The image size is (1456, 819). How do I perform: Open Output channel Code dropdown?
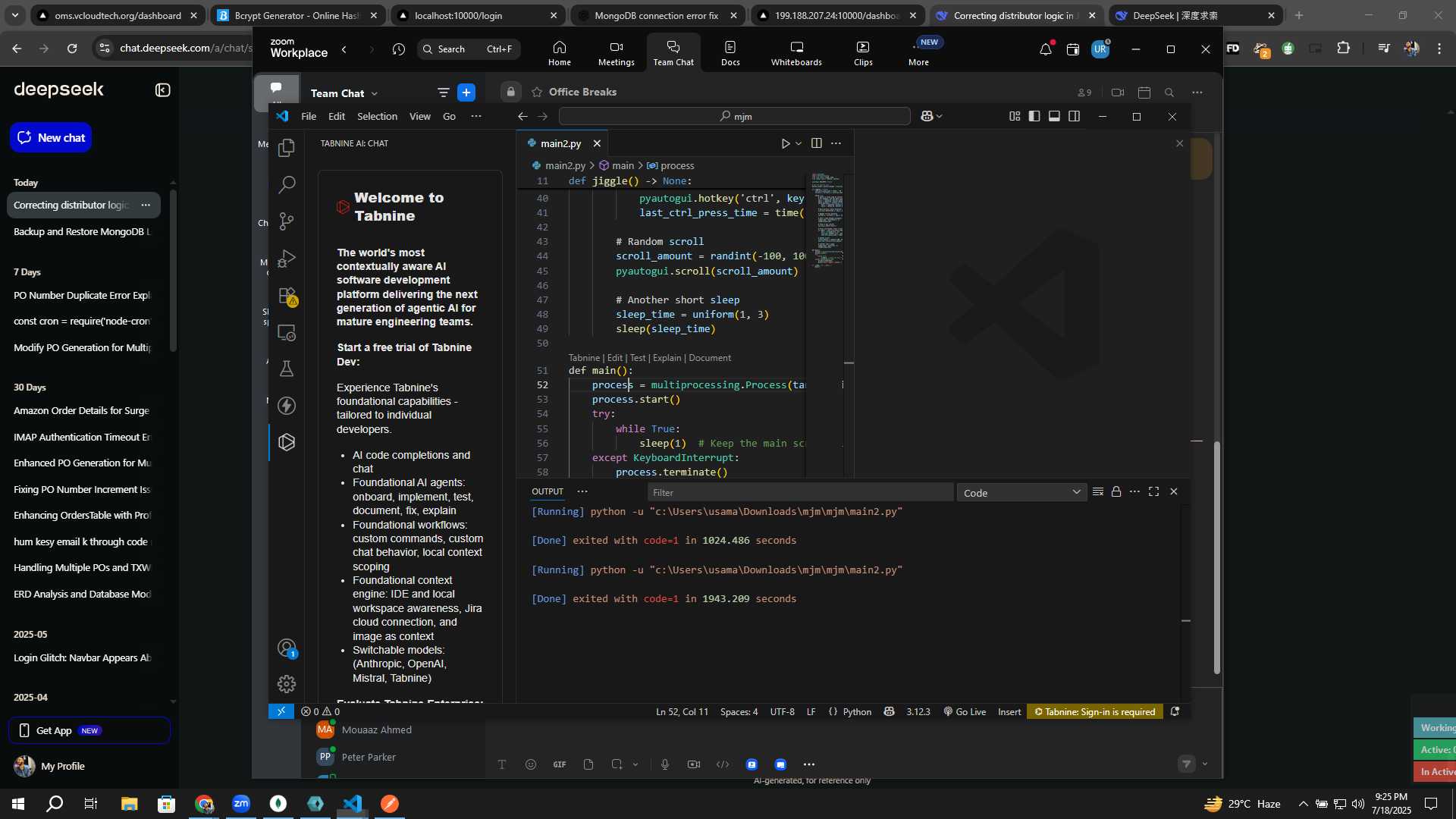(1021, 493)
